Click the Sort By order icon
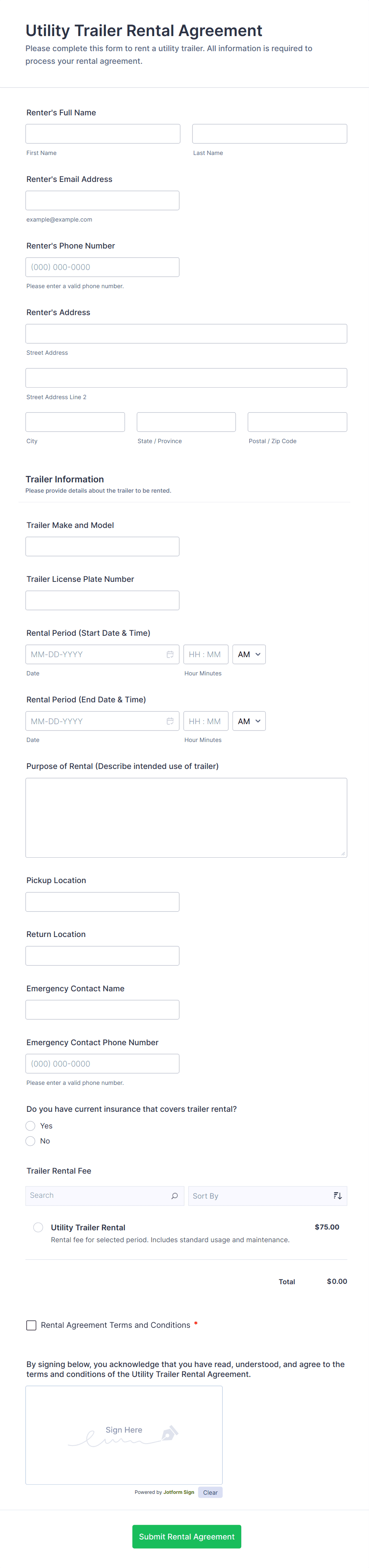The width and height of the screenshot is (369, 1568). (337, 1196)
